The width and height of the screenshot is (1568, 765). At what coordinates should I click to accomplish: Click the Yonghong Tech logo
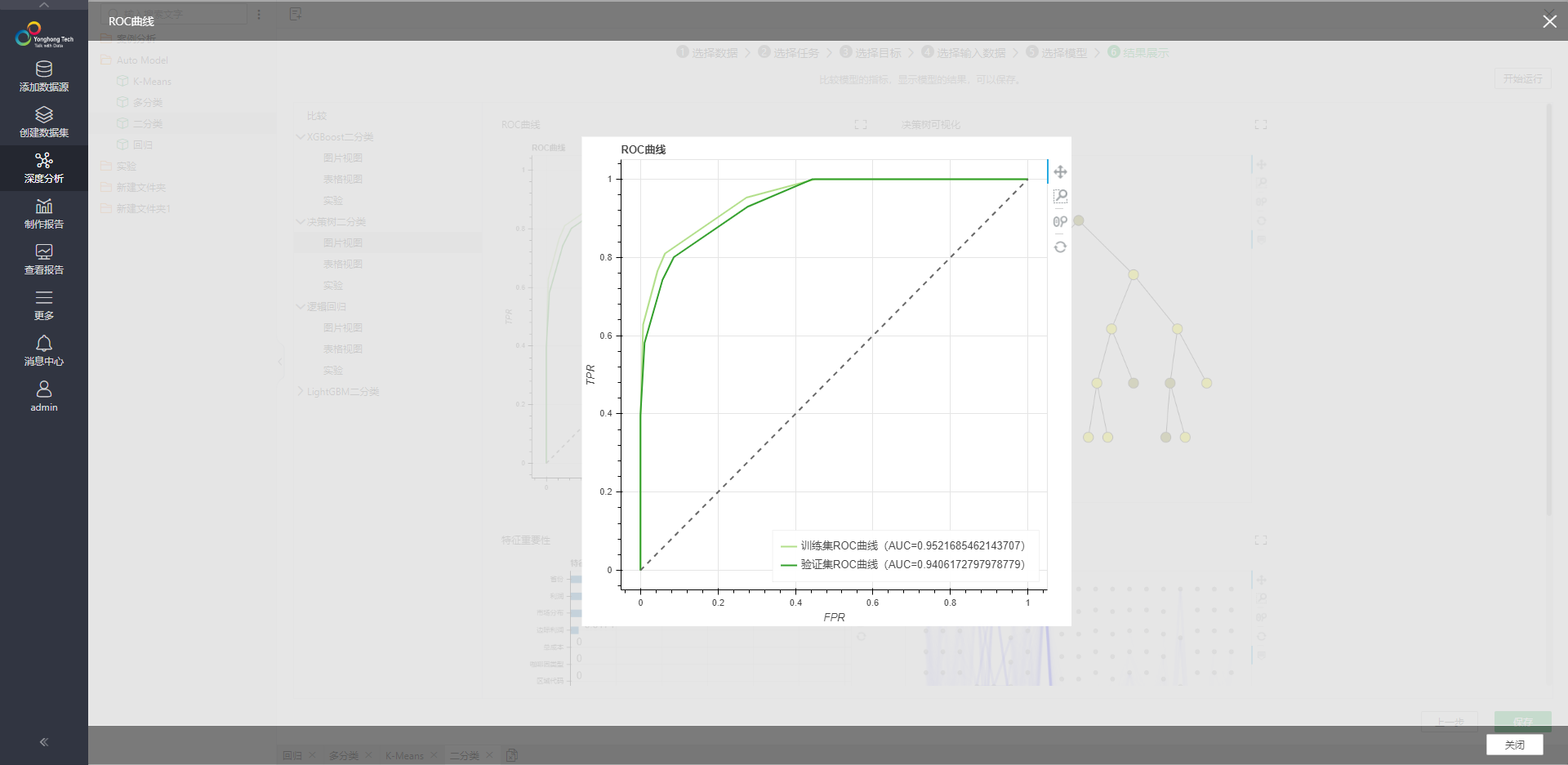click(x=44, y=35)
